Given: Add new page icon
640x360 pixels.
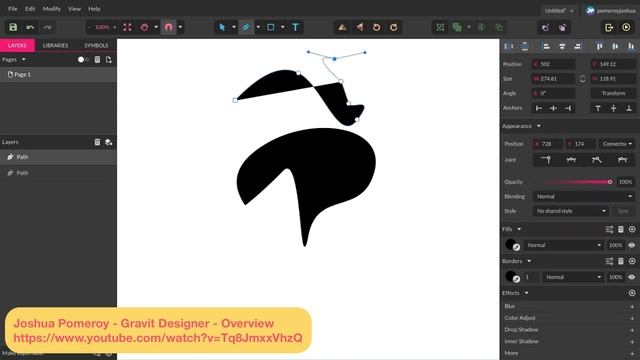Looking at the screenshot, I should [x=109, y=60].
